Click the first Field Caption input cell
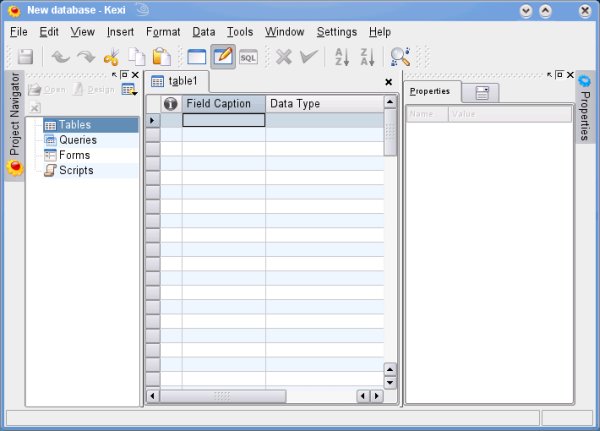The height and width of the screenshot is (431, 600). point(223,120)
